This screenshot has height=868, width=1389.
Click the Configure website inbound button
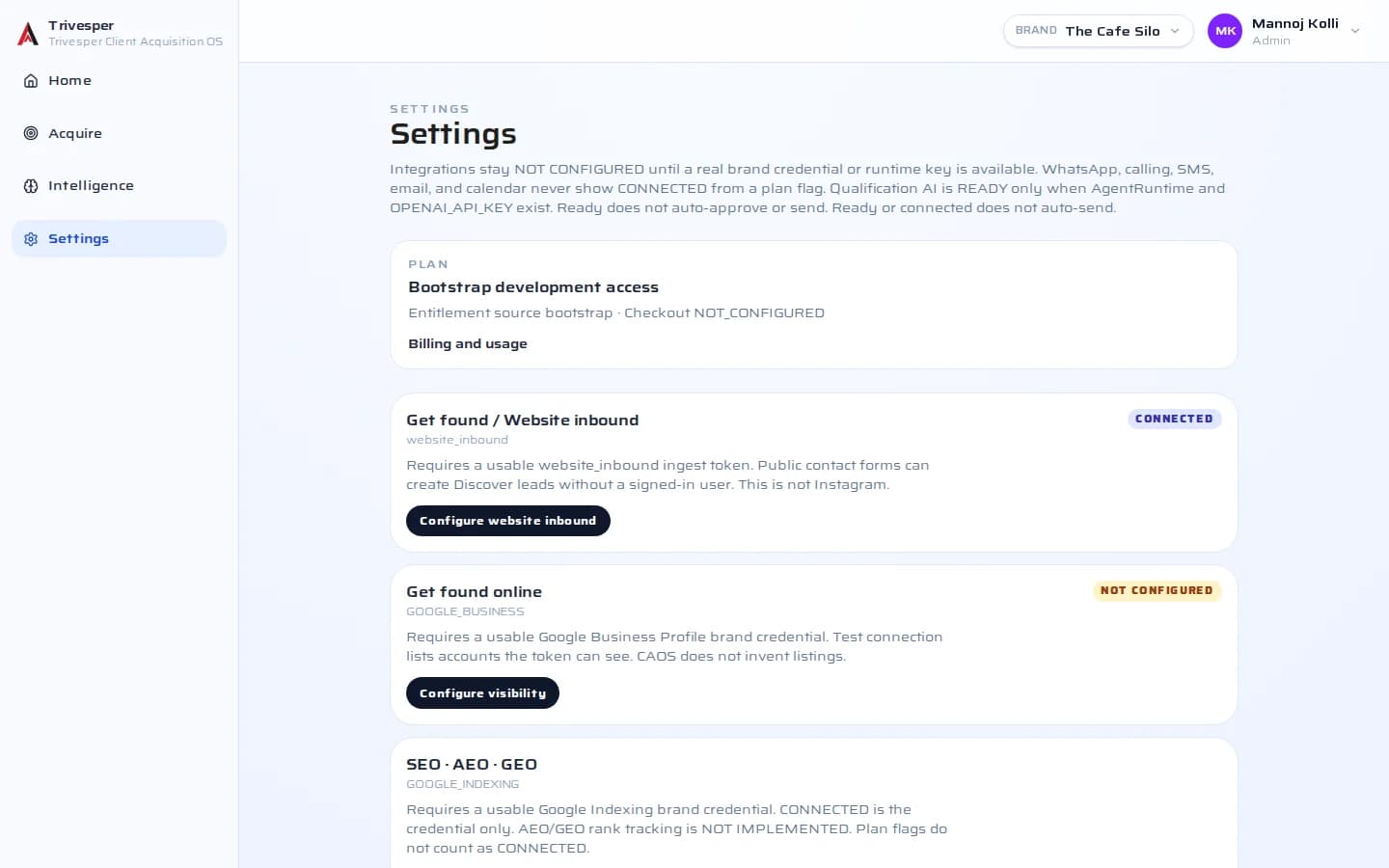508,521
